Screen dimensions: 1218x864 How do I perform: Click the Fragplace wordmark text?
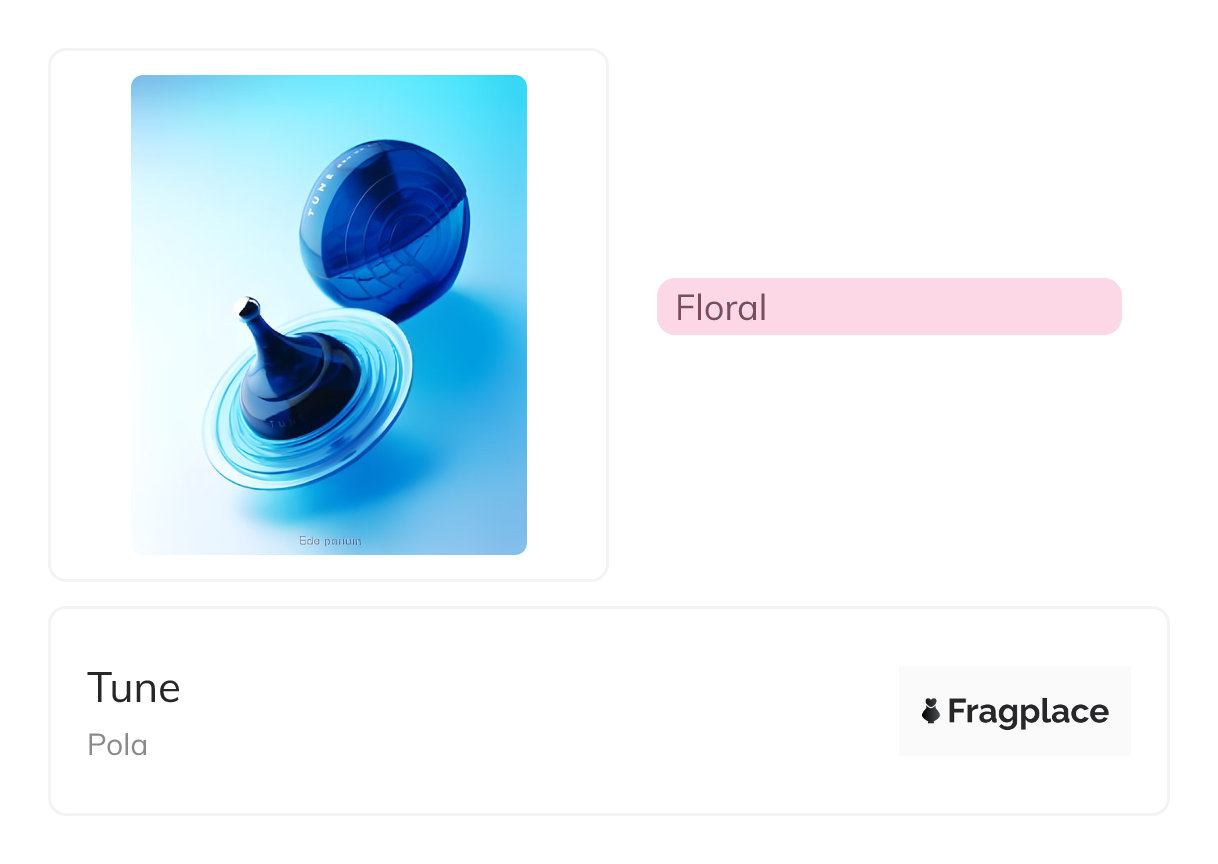click(1028, 711)
